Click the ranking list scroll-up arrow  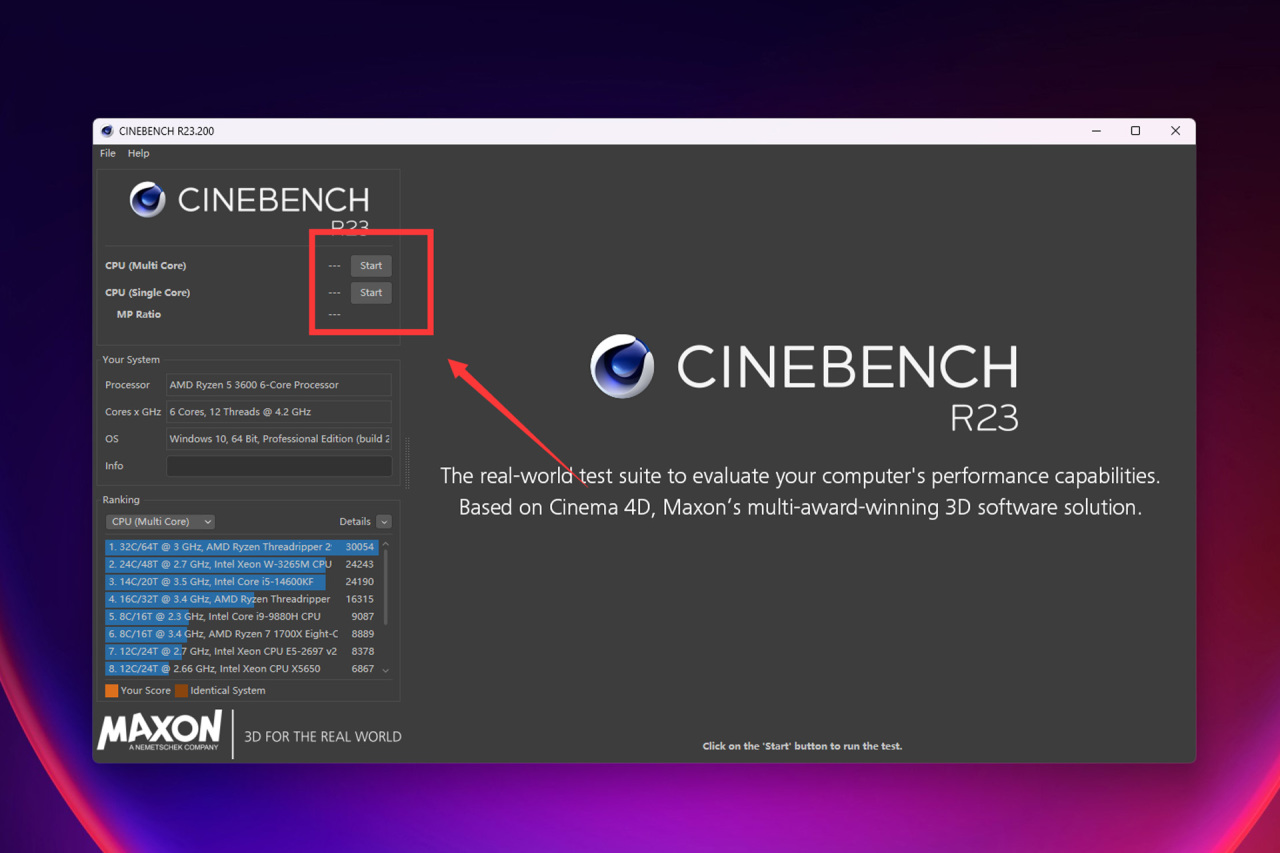386,545
